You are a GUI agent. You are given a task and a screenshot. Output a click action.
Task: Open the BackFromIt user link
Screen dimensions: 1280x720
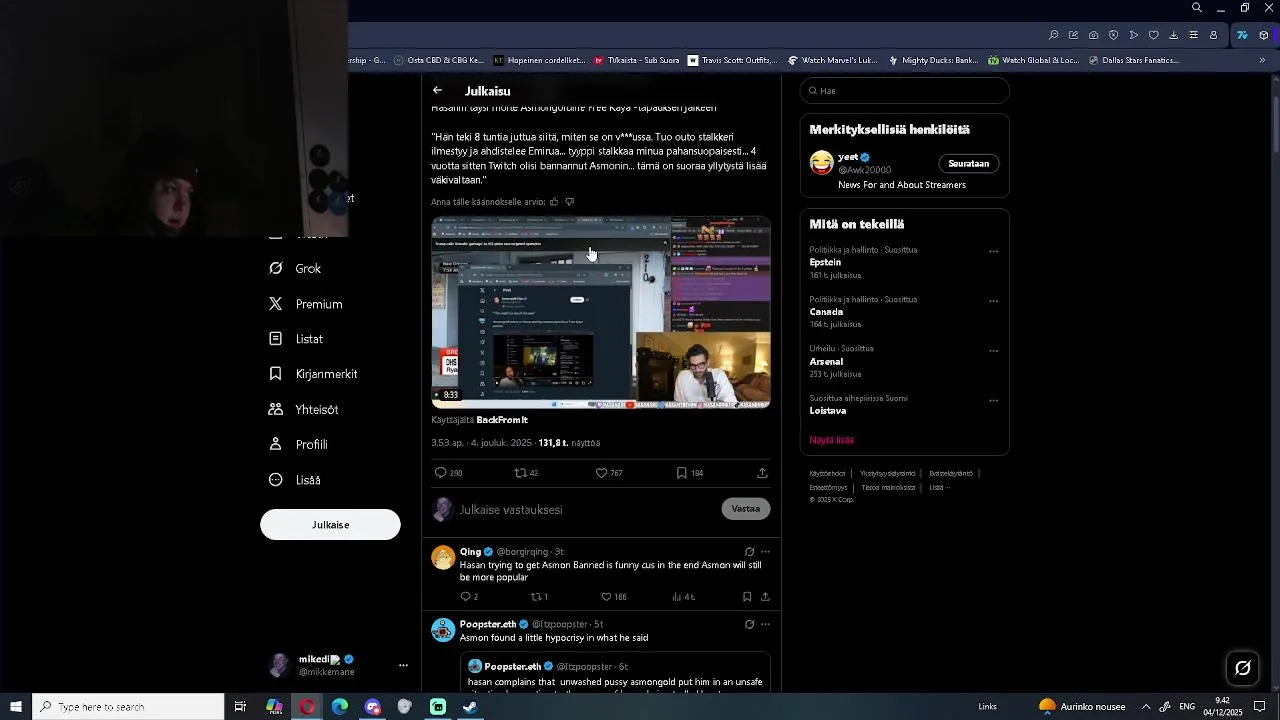point(502,420)
